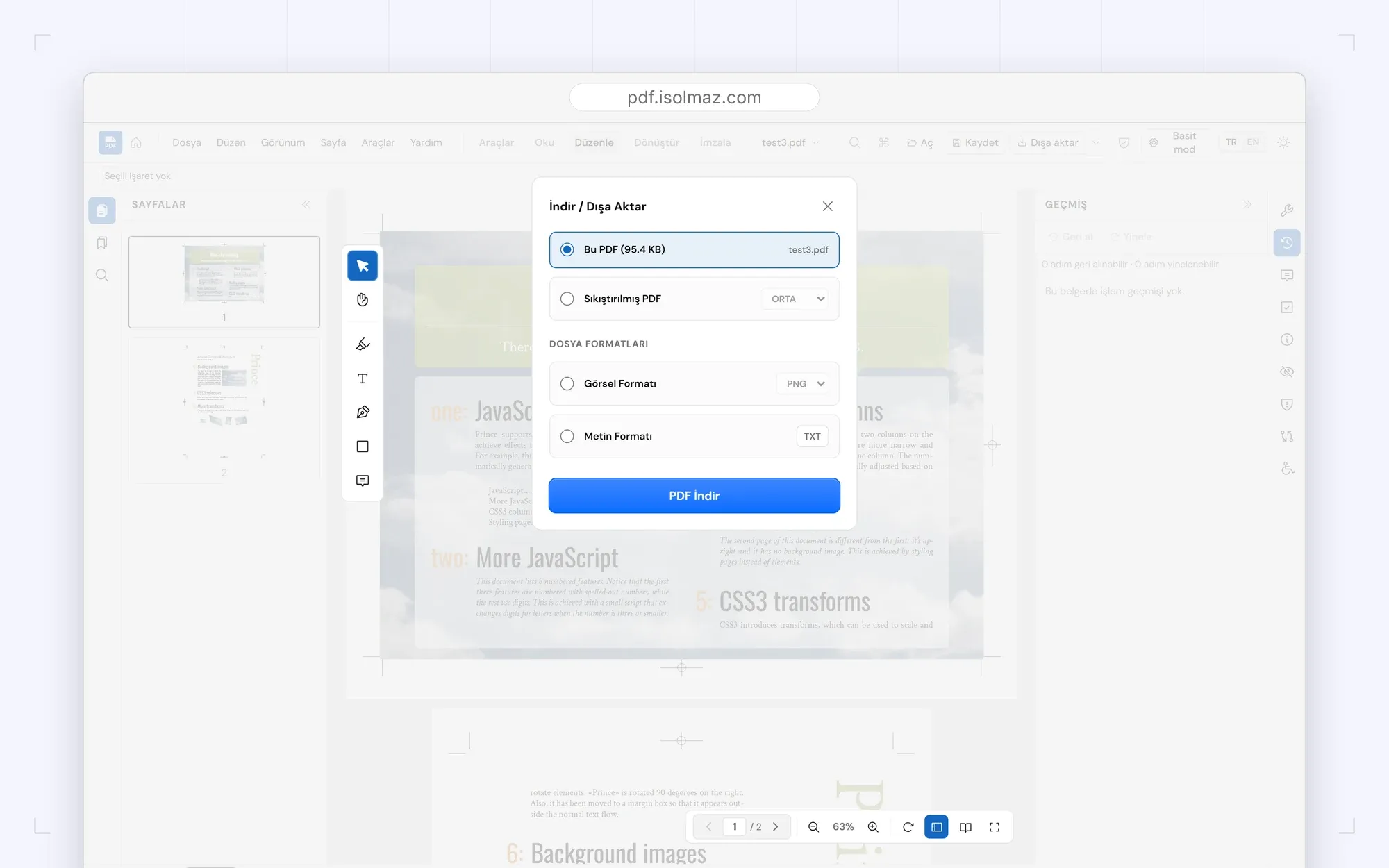Screen dimensions: 1389x868
Task: Toggle the single-page sidebar layout button
Action: [936, 827]
